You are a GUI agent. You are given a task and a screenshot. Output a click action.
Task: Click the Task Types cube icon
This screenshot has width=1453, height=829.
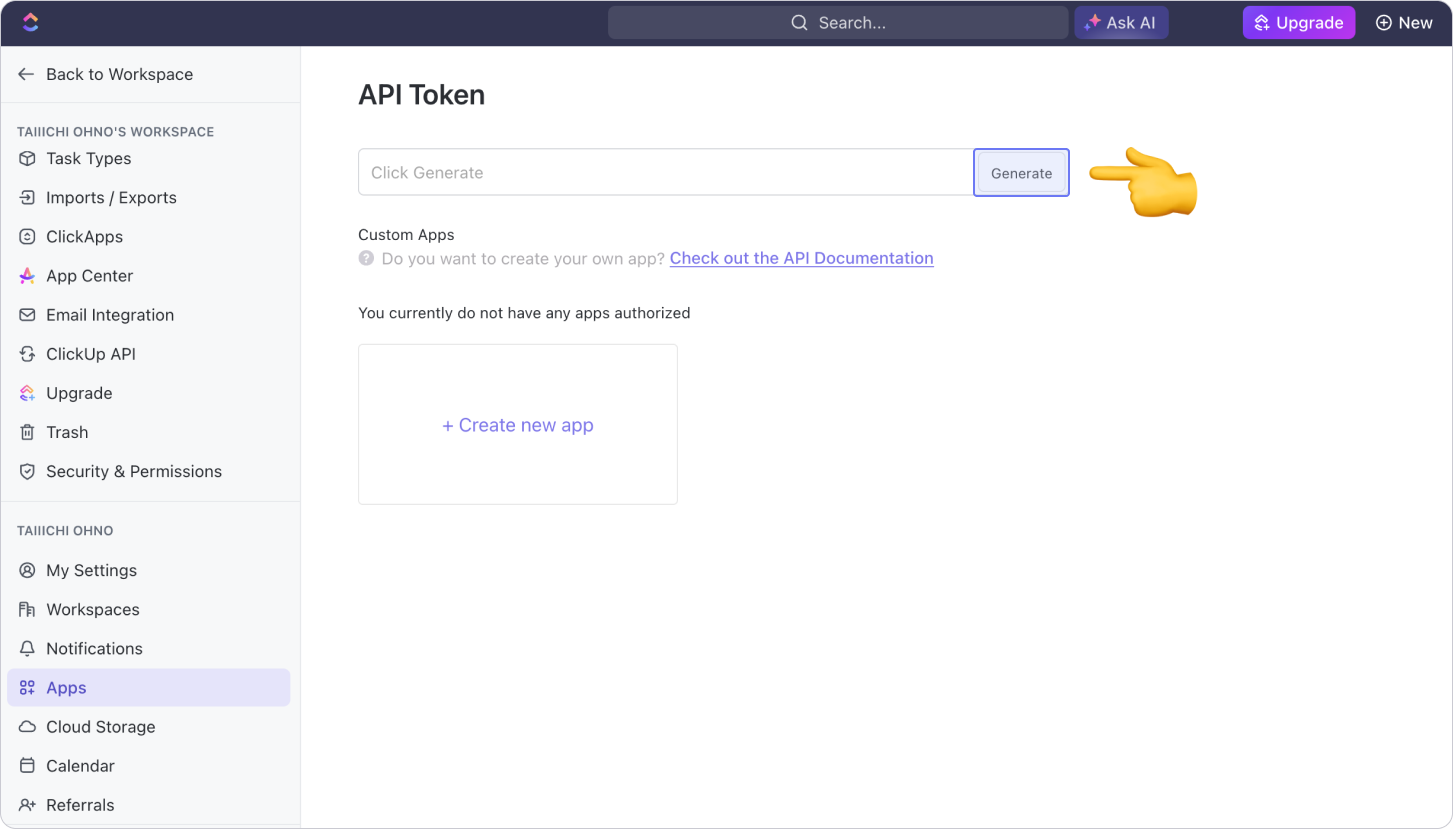click(27, 159)
